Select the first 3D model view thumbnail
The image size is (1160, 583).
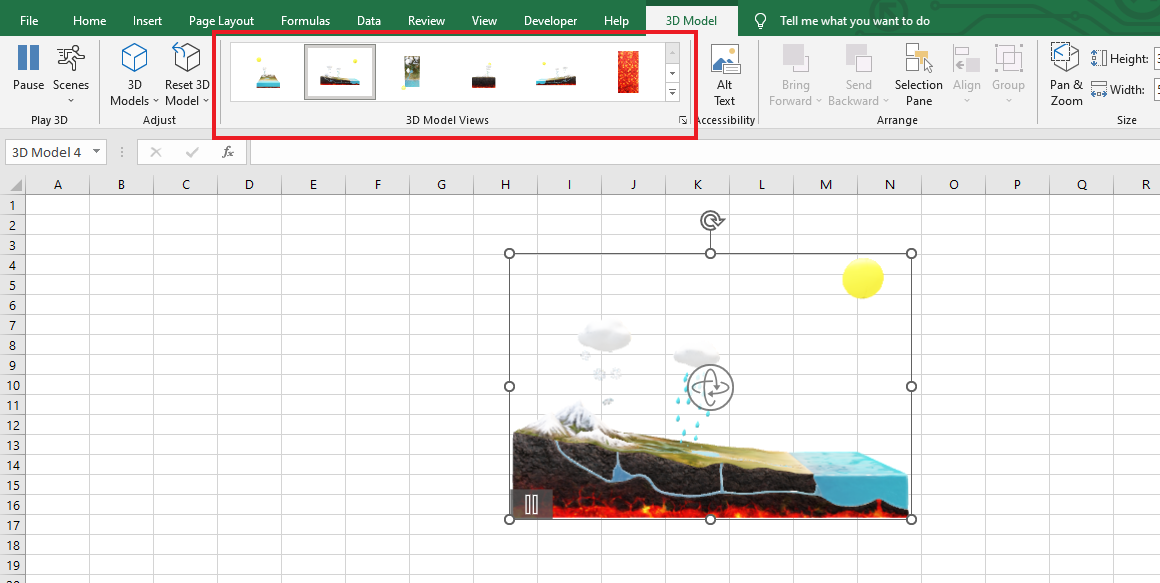(x=267, y=71)
